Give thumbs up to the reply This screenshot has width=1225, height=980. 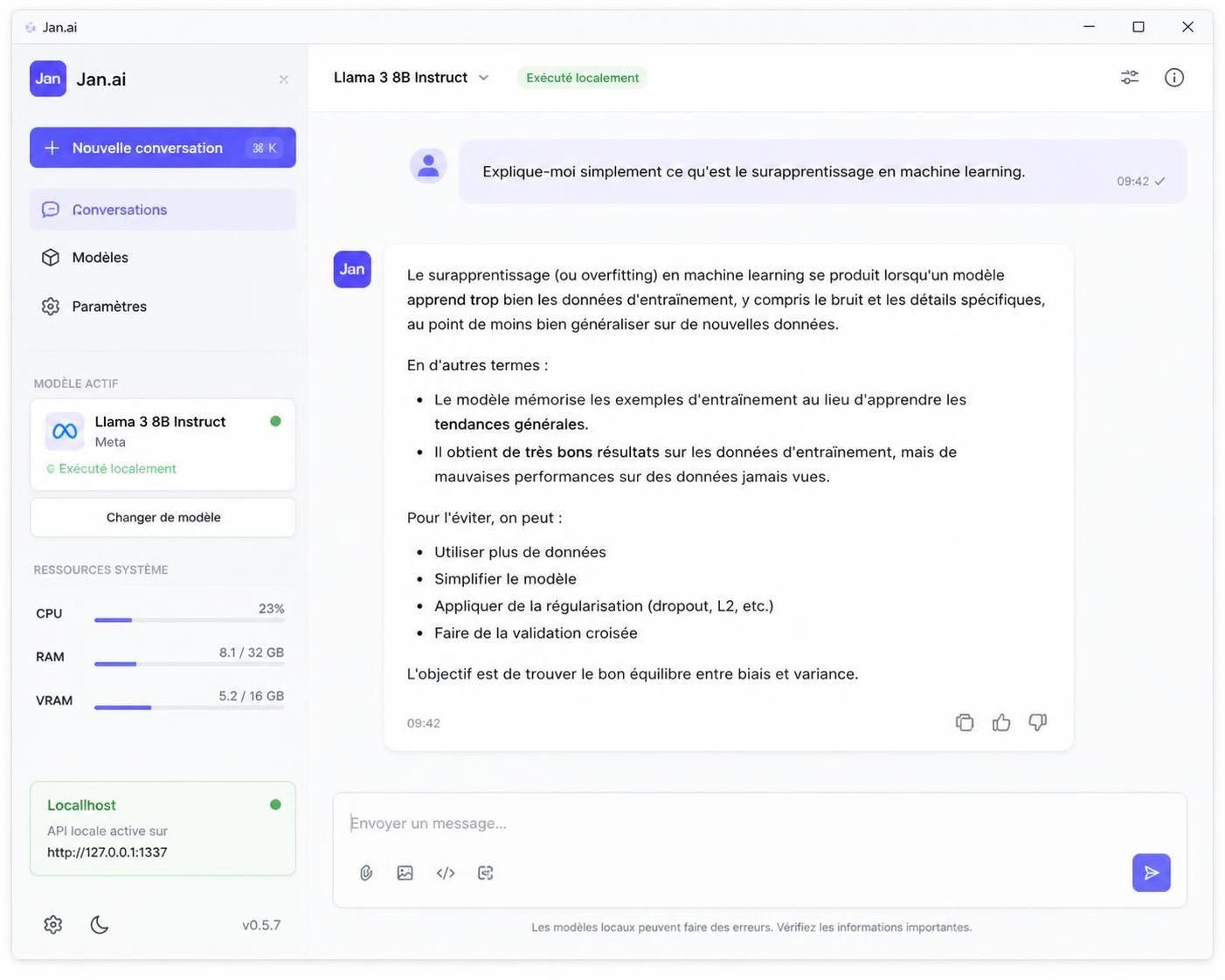[x=1001, y=722]
